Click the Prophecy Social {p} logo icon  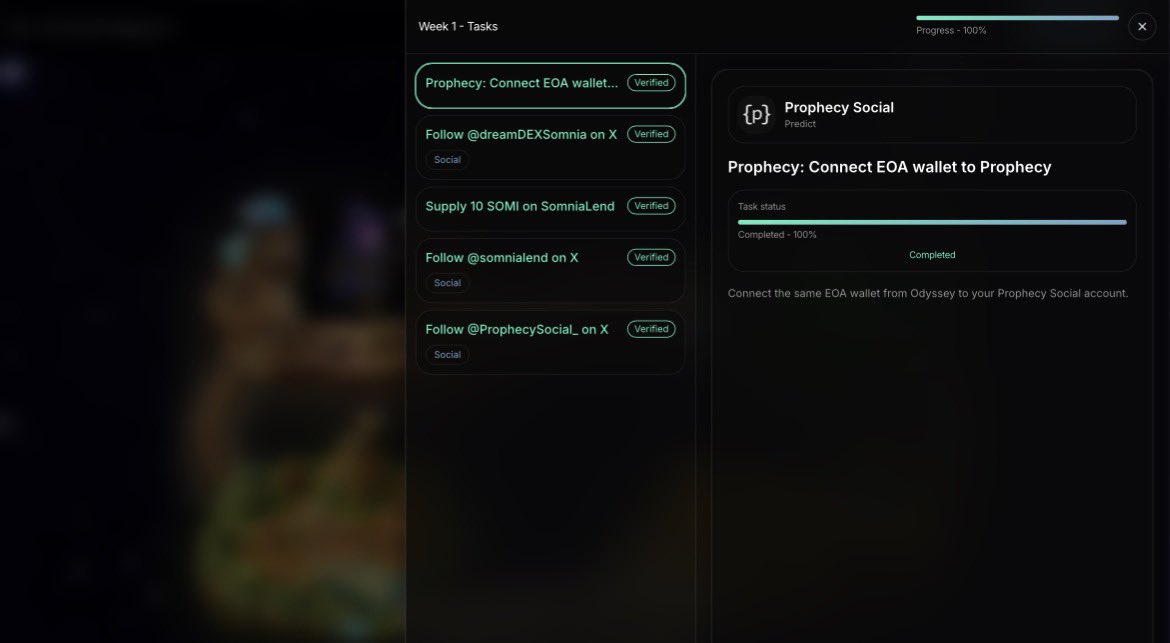[756, 114]
